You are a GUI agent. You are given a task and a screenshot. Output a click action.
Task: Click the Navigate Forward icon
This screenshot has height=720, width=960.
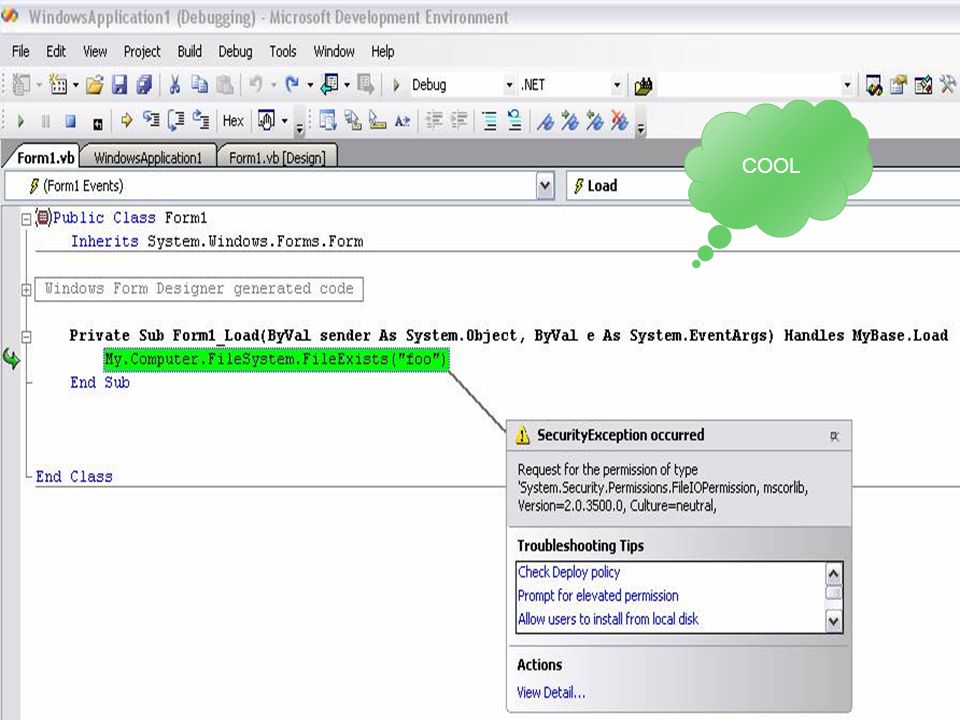366,84
